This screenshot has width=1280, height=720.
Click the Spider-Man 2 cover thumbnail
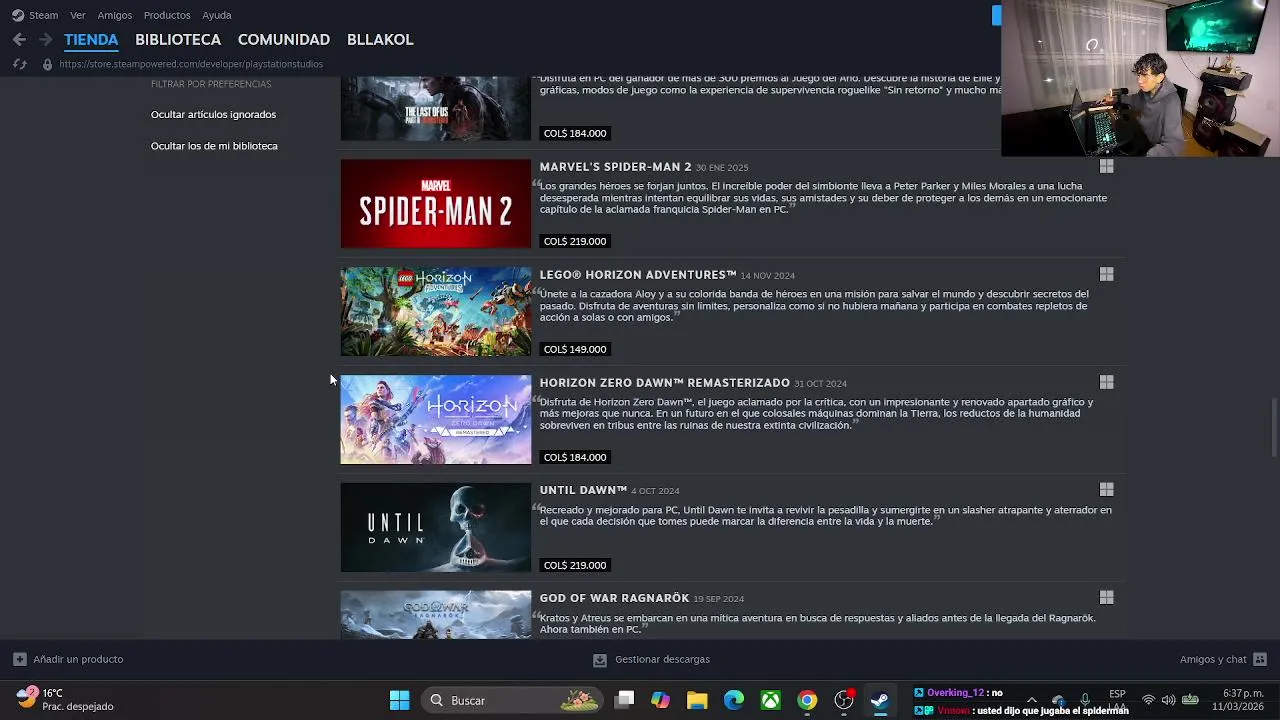(x=436, y=204)
